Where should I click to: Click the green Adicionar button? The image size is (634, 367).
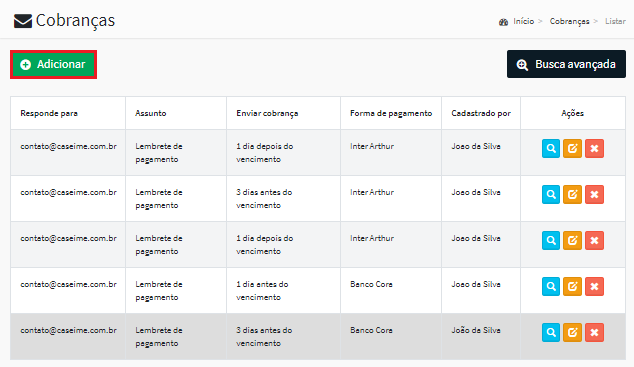pos(53,64)
